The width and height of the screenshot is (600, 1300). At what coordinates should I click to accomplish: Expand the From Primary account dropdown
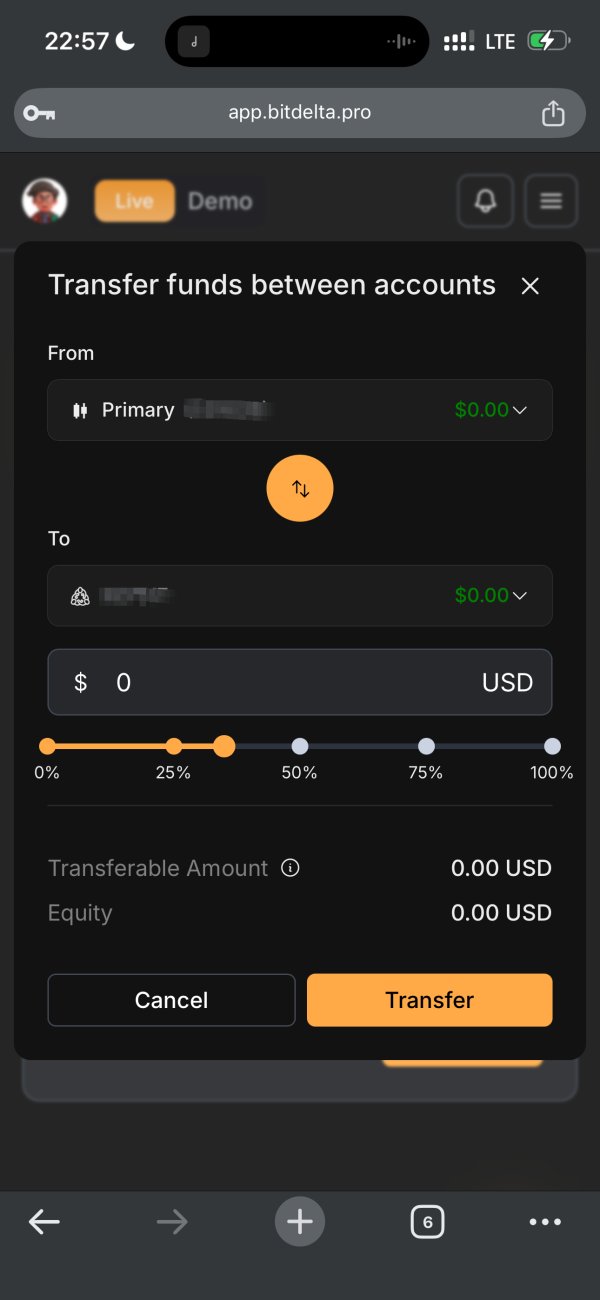pyautogui.click(x=300, y=410)
